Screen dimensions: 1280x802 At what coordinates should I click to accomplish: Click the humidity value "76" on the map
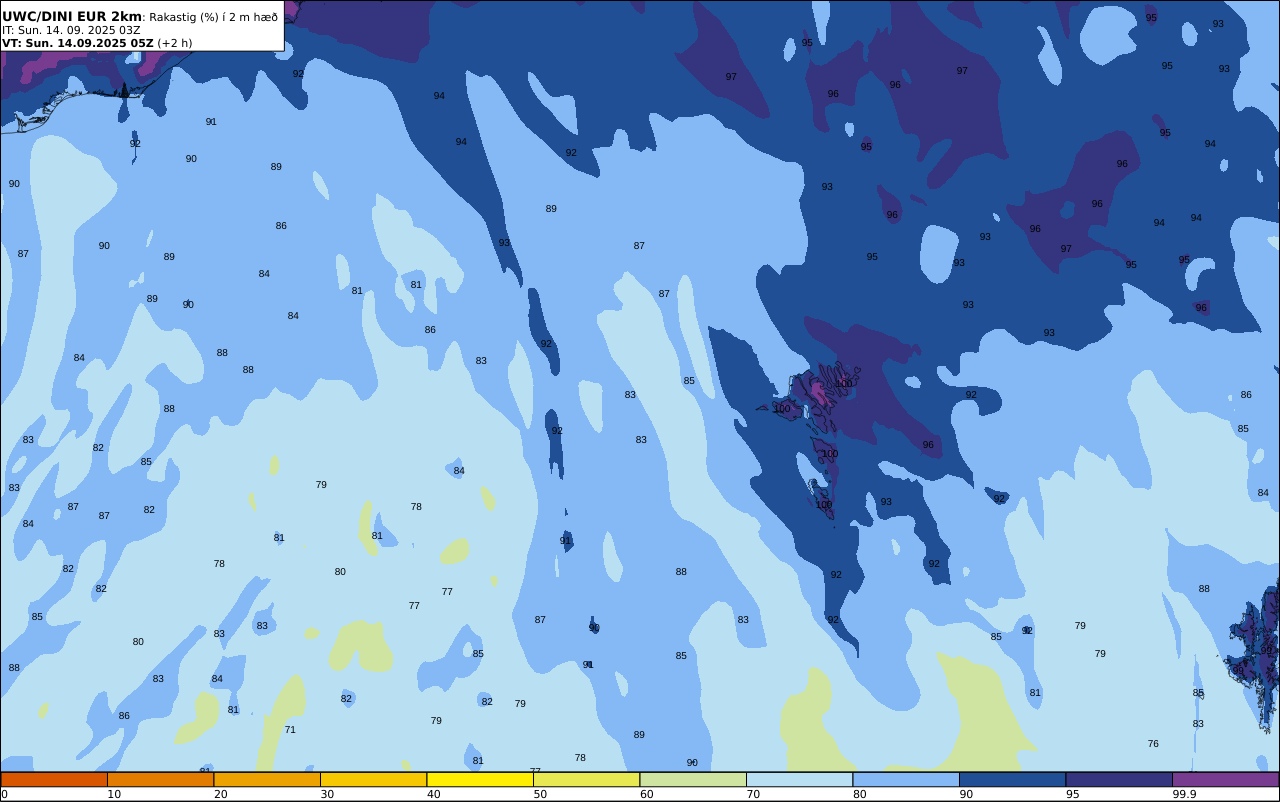(x=1153, y=744)
